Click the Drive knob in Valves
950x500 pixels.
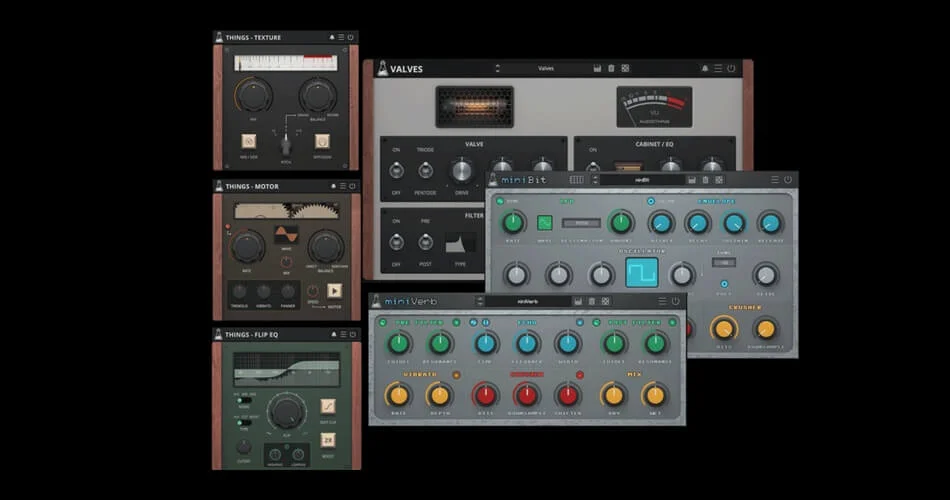462,171
